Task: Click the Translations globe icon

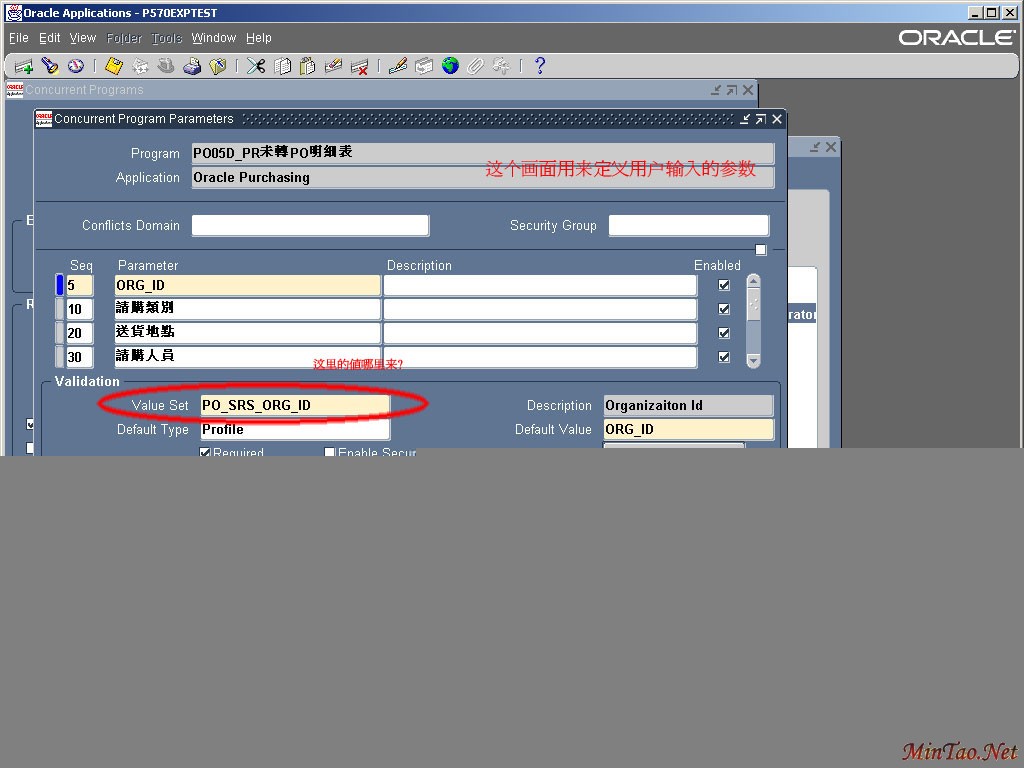Action: (x=450, y=66)
